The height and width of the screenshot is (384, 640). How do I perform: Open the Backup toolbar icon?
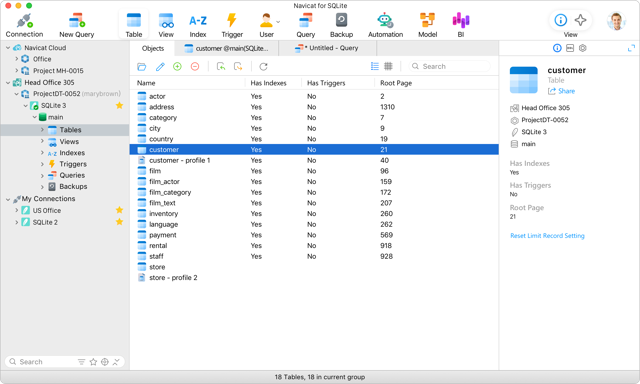coord(341,25)
